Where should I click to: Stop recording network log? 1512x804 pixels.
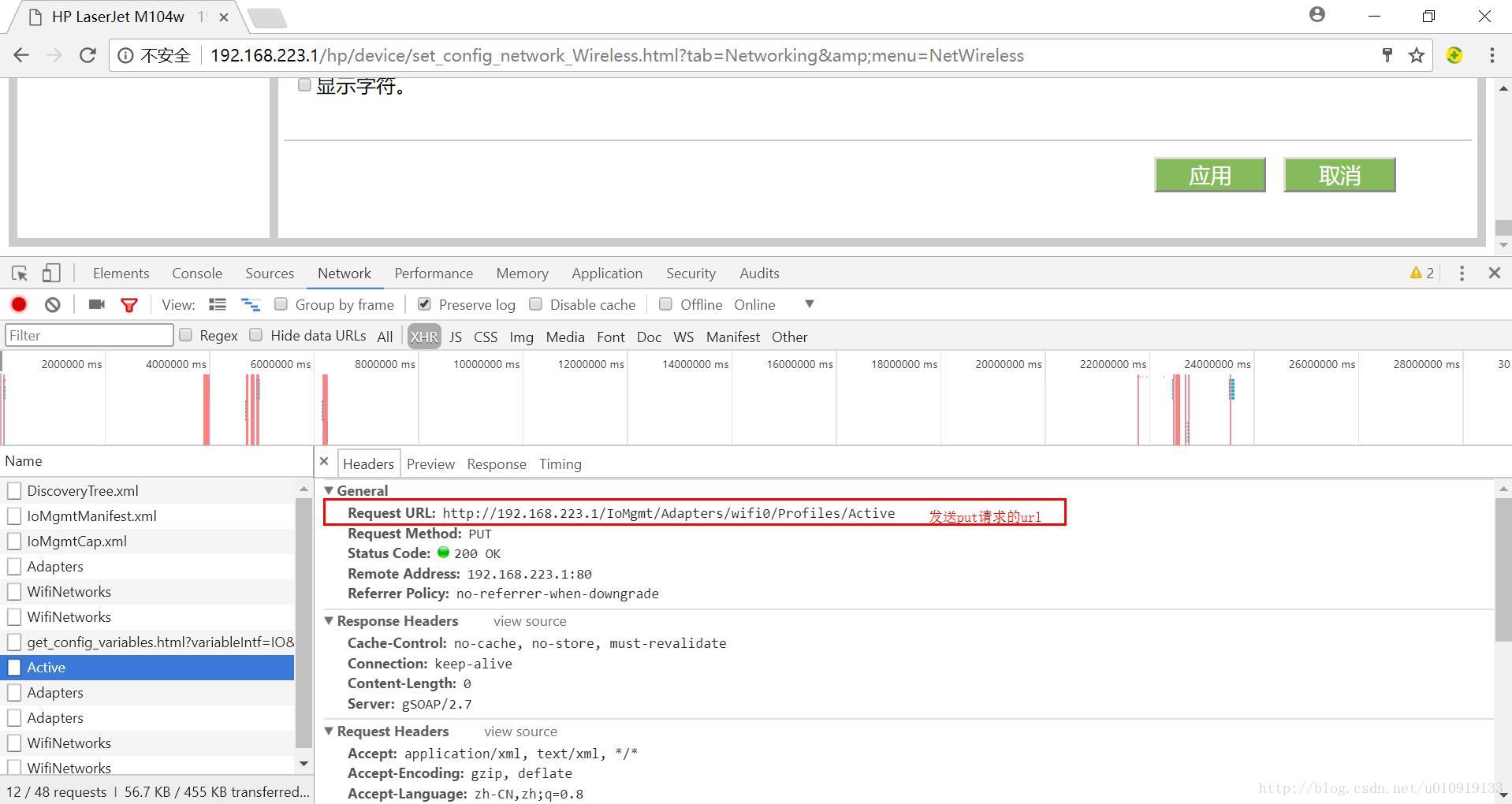coord(19,304)
